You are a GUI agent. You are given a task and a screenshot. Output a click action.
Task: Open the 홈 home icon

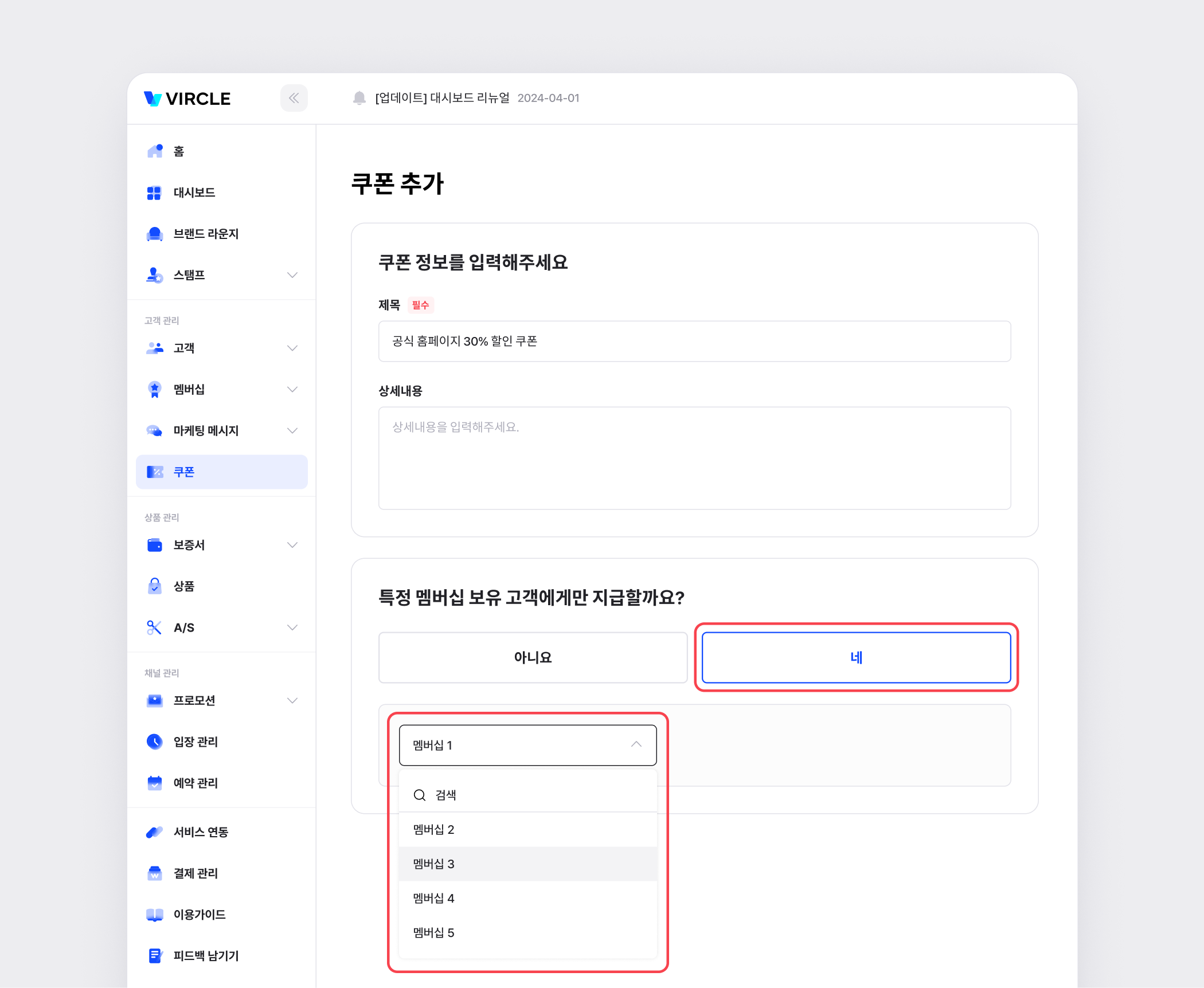click(x=155, y=151)
